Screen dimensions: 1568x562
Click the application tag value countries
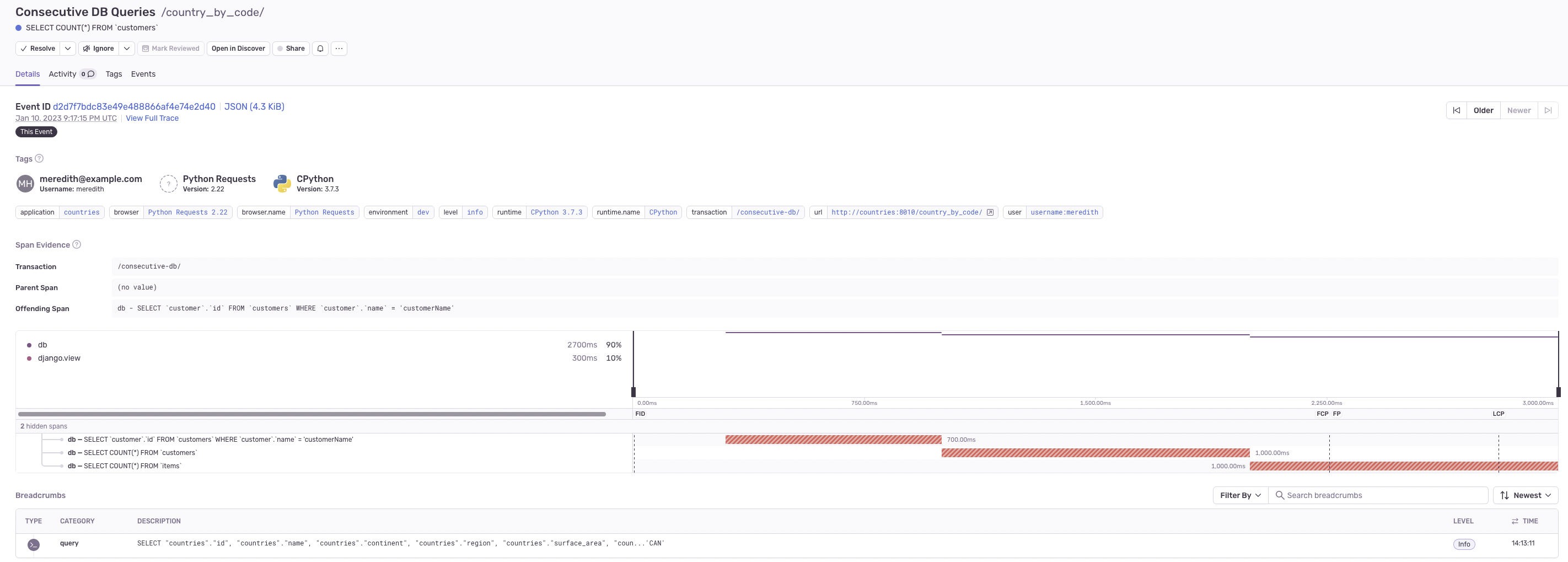coord(82,212)
